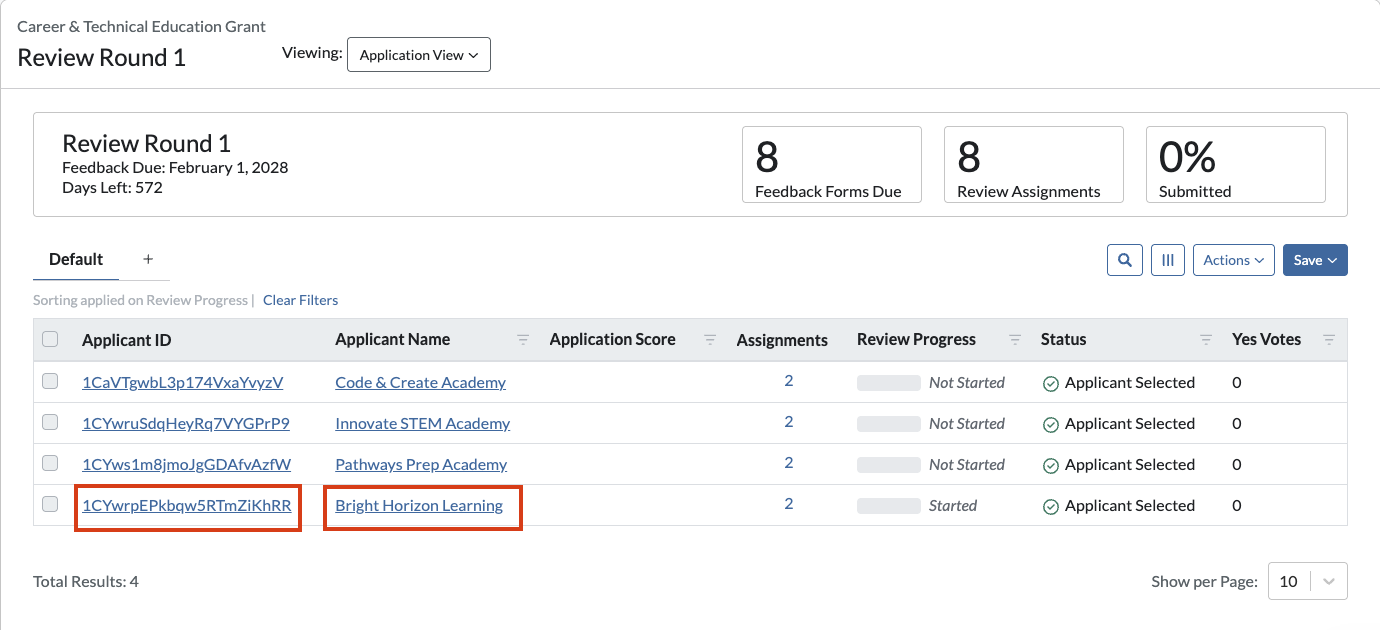This screenshot has height=630, width=1380.
Task: Select the Default tab
Action: point(76,259)
